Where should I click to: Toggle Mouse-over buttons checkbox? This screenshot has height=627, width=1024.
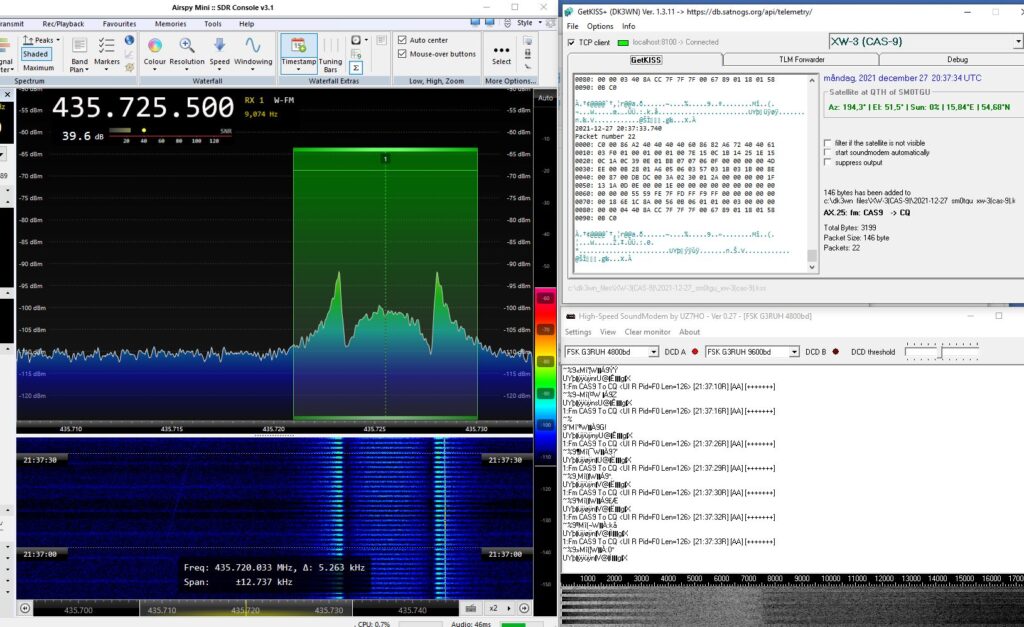click(402, 54)
